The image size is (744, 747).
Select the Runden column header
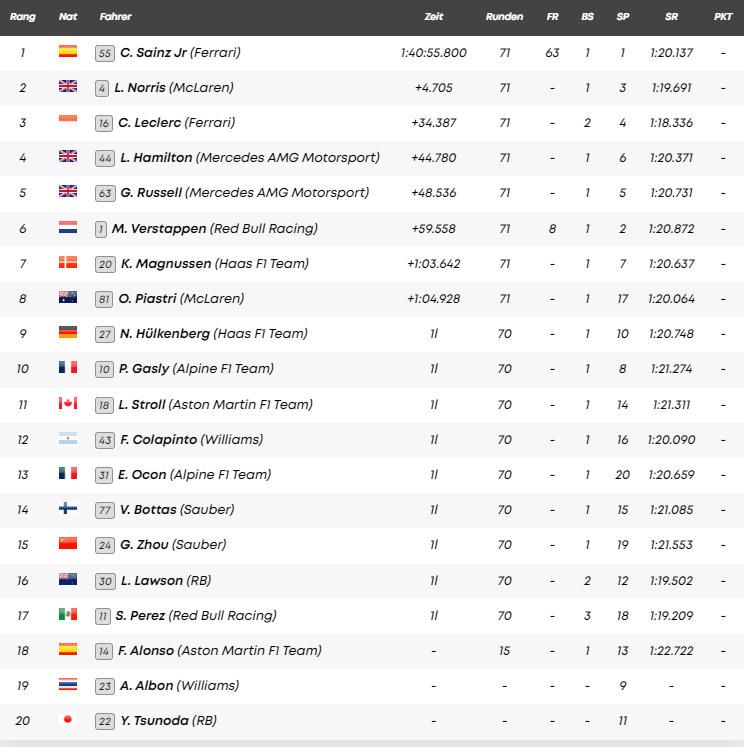pos(504,17)
